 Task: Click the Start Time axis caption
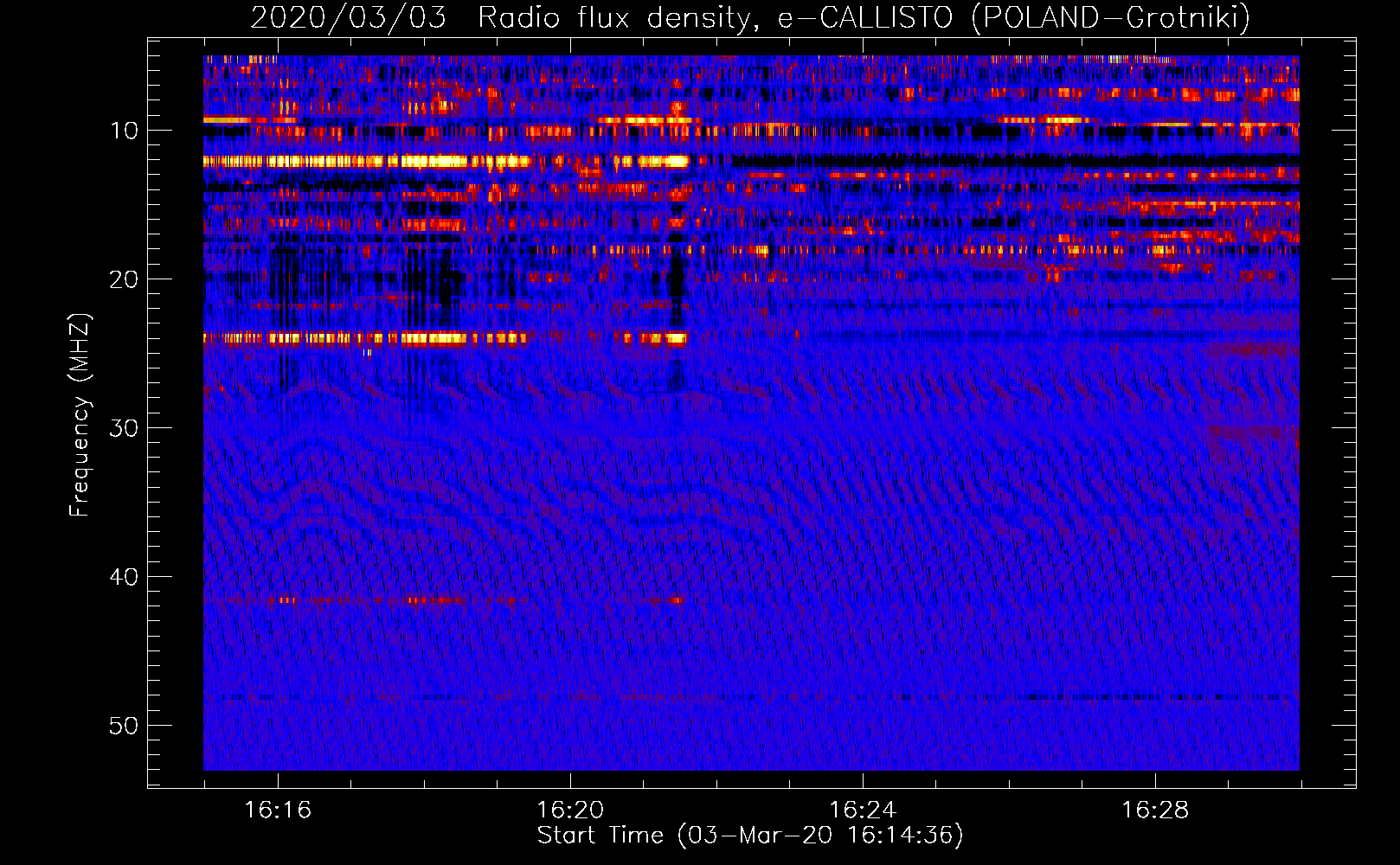(750, 836)
